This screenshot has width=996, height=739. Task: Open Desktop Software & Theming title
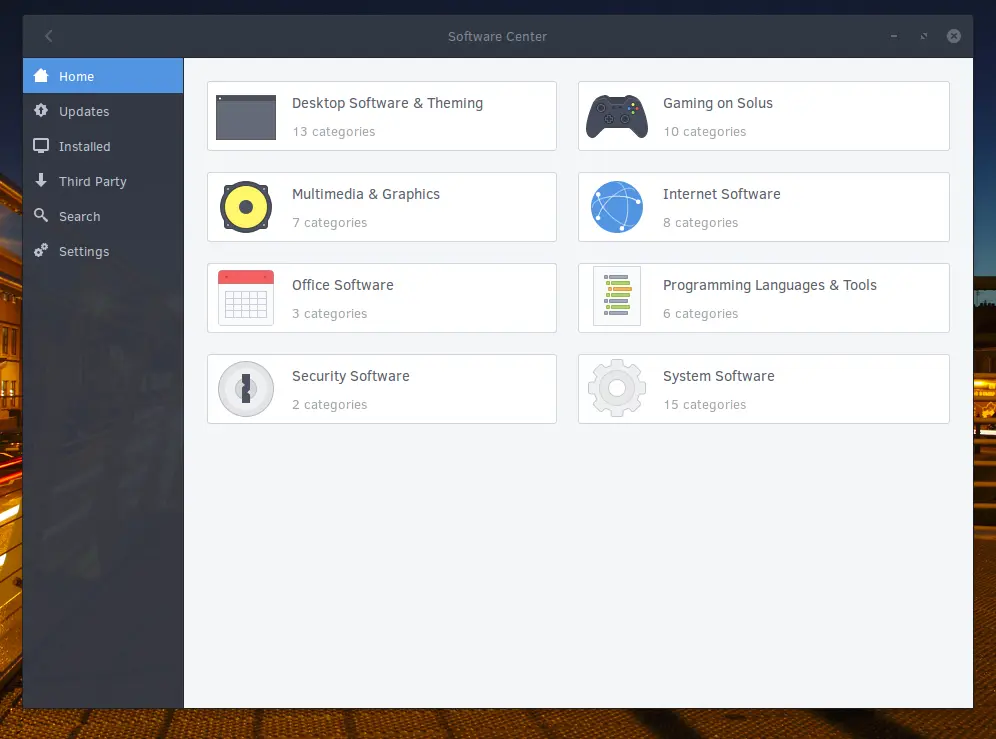[387, 103]
